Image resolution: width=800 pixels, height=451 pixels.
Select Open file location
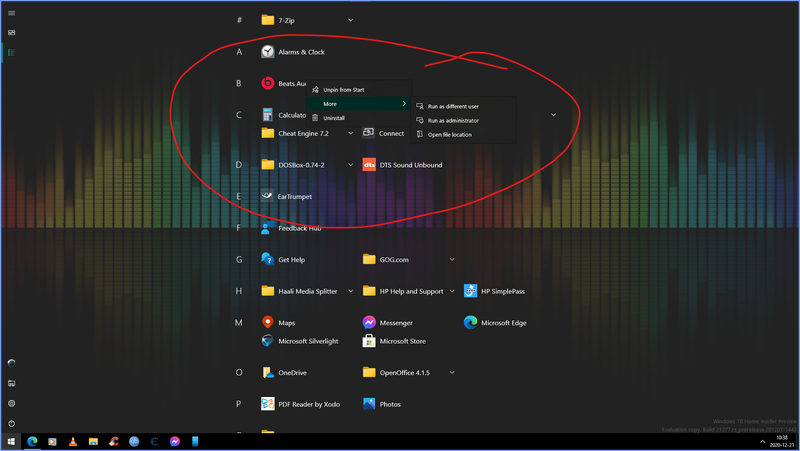463,135
